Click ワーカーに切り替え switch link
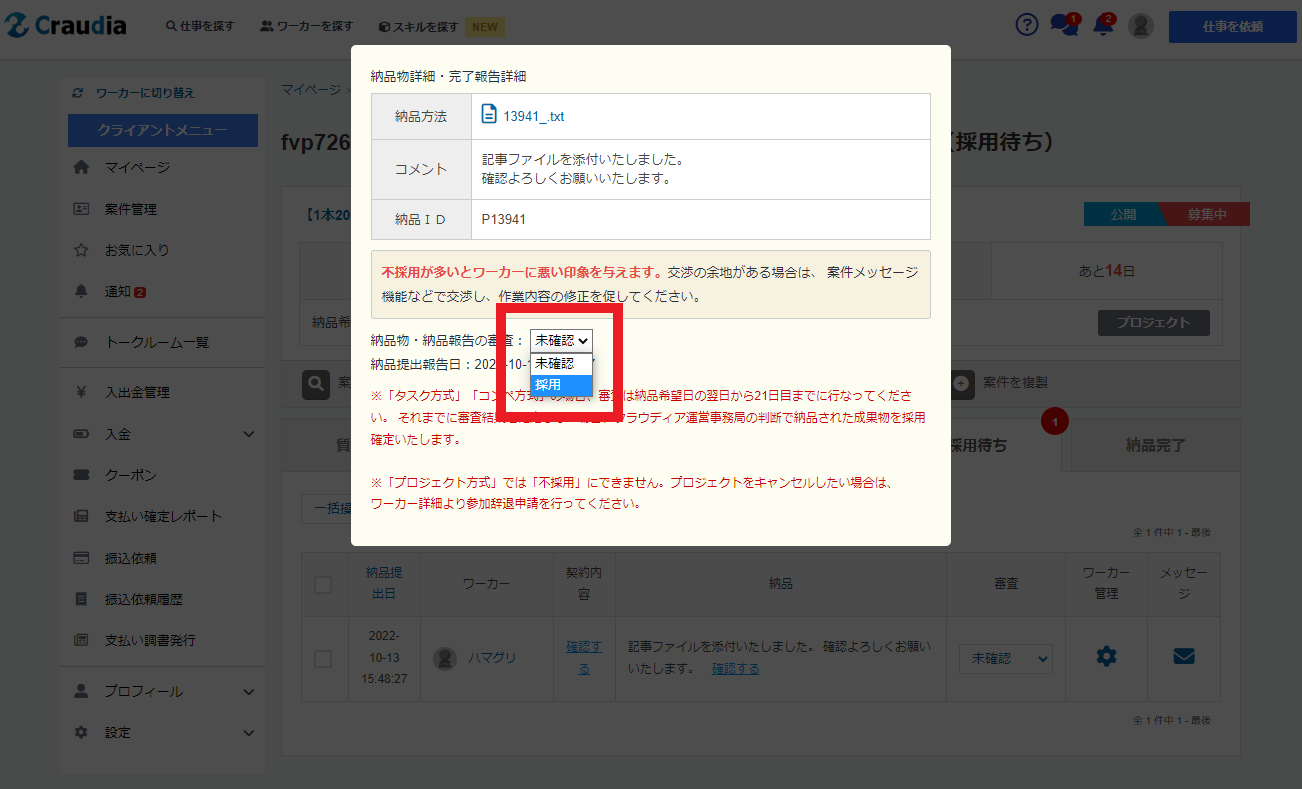This screenshot has width=1302, height=789. tap(144, 93)
